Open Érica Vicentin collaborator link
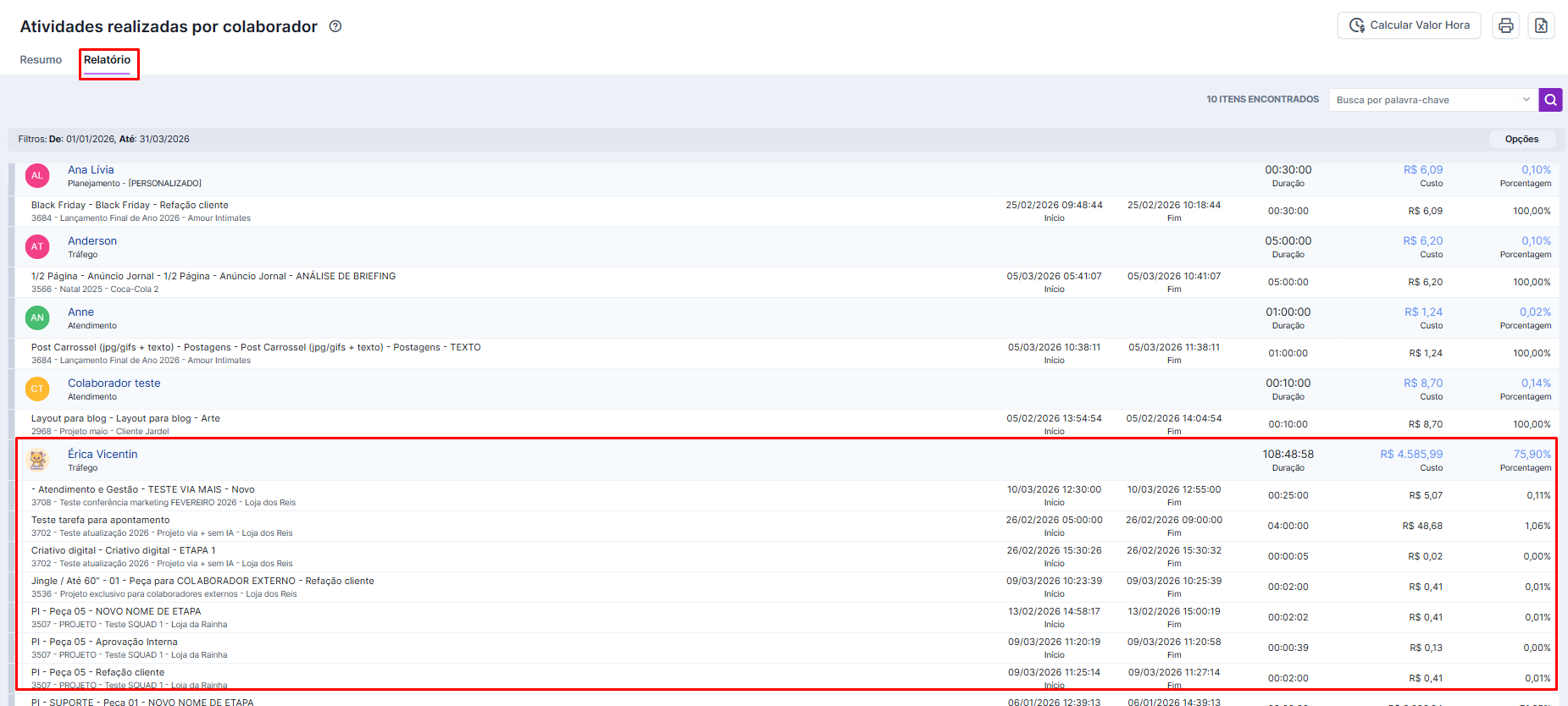 (103, 455)
